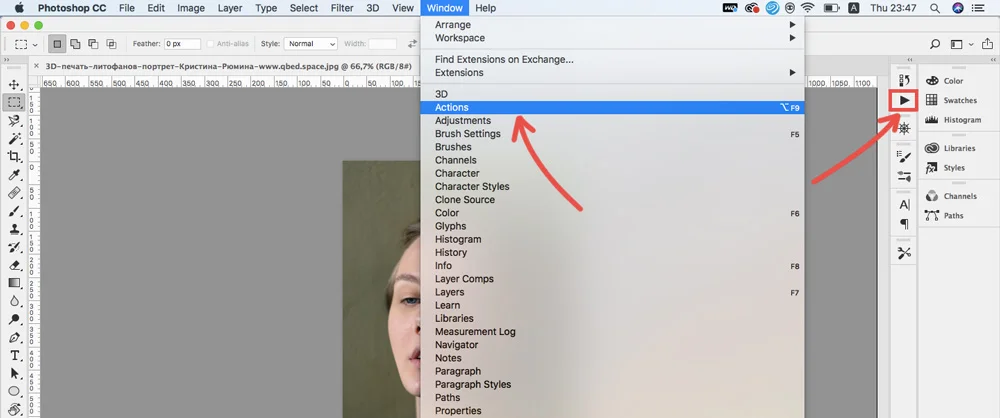Open the History panel icon
1000x418 pixels.
point(904,80)
